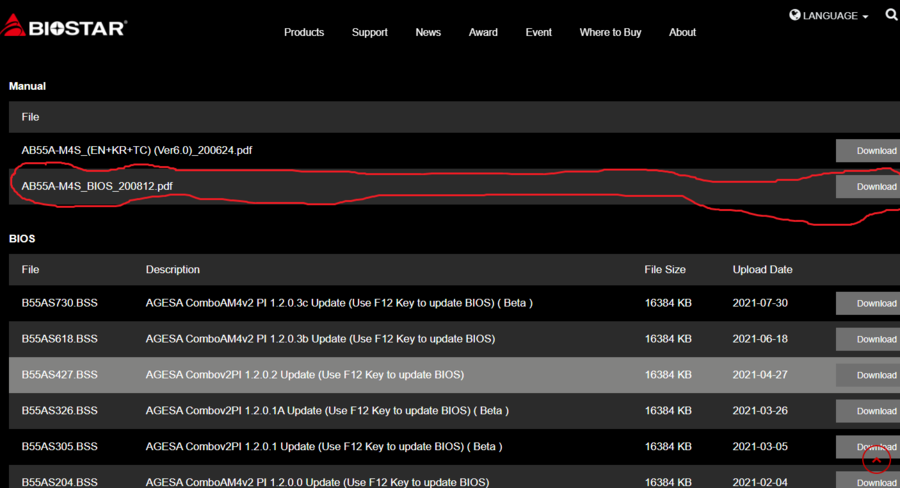900x488 pixels.
Task: Select B55AS326.BSS file name
Action: (60, 410)
